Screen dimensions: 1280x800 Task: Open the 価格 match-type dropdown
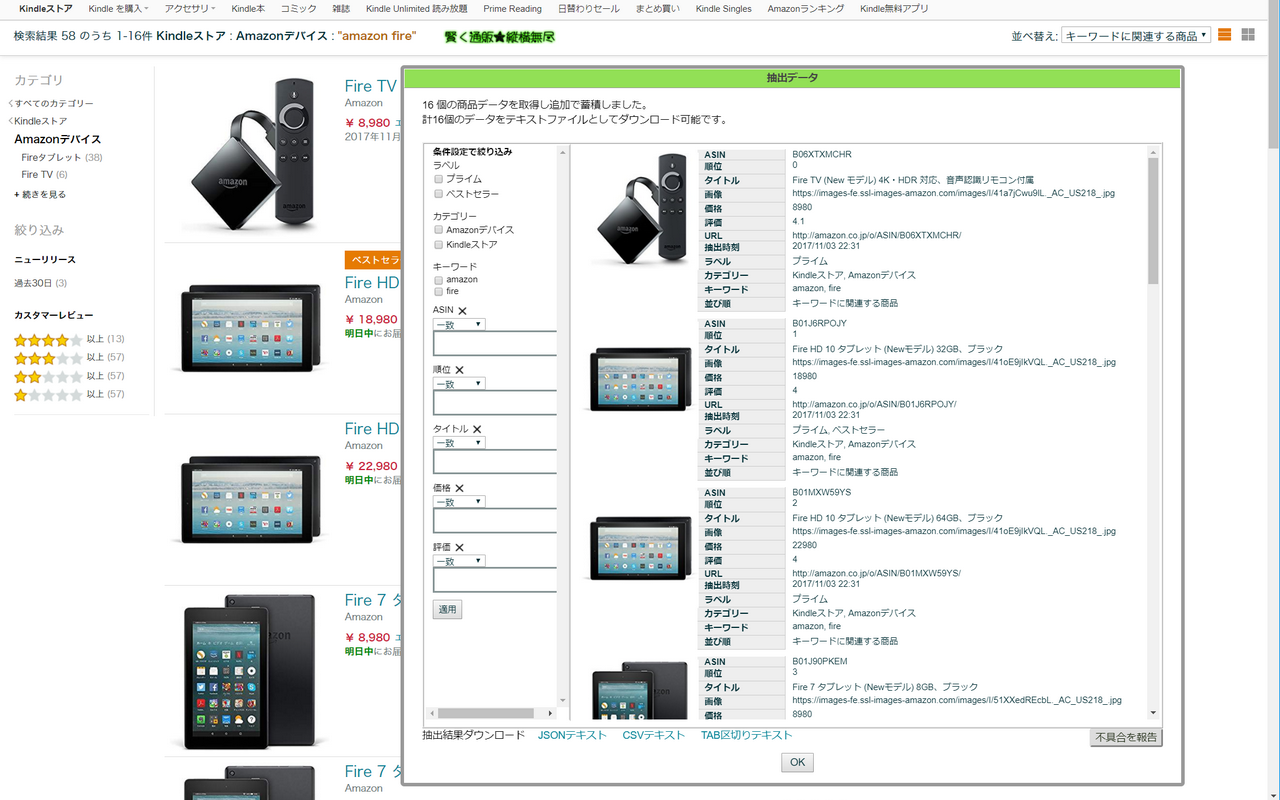(x=459, y=502)
